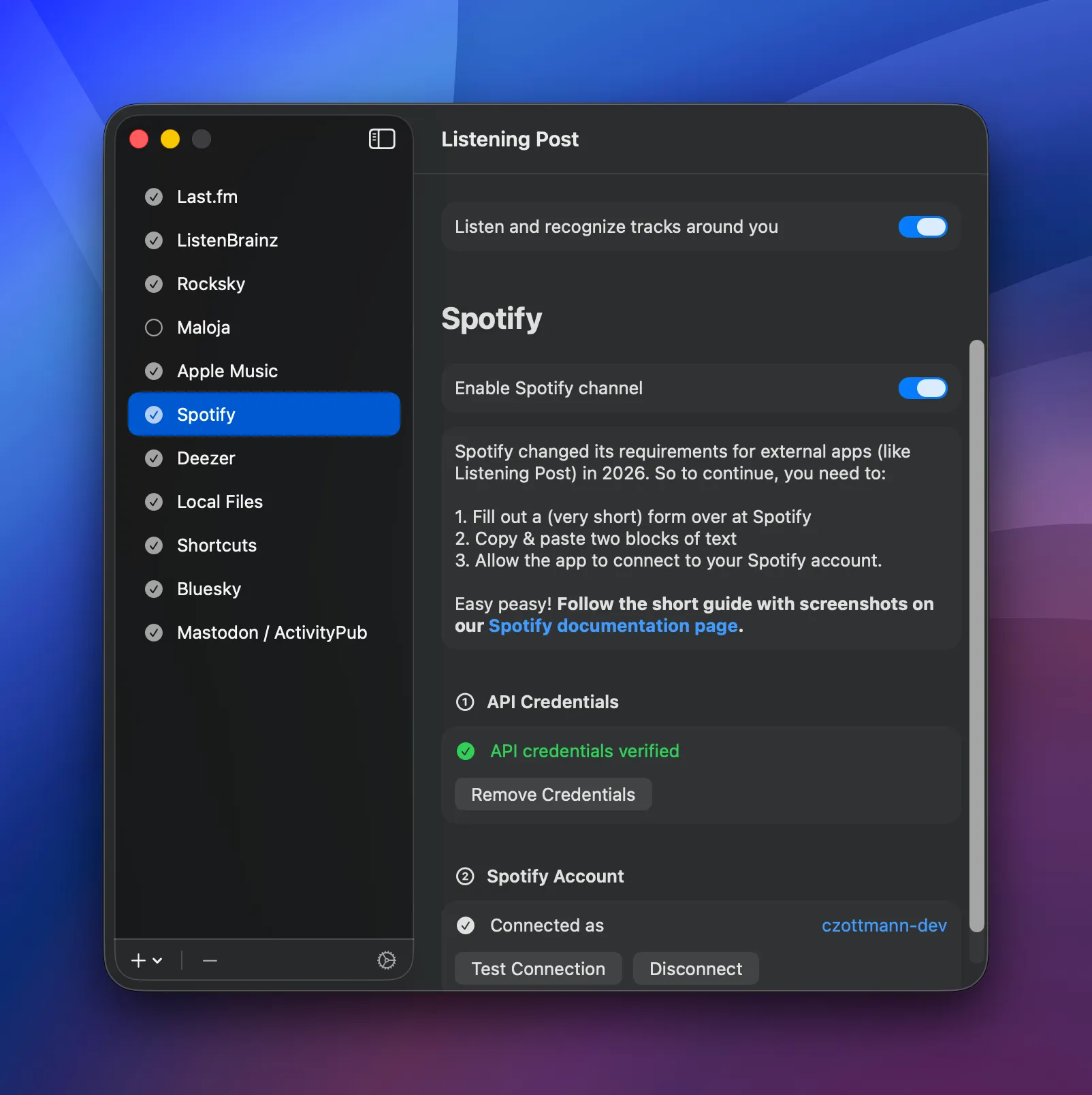The height and width of the screenshot is (1095, 1092).
Task: Click the minus remove channel icon
Action: point(210,960)
